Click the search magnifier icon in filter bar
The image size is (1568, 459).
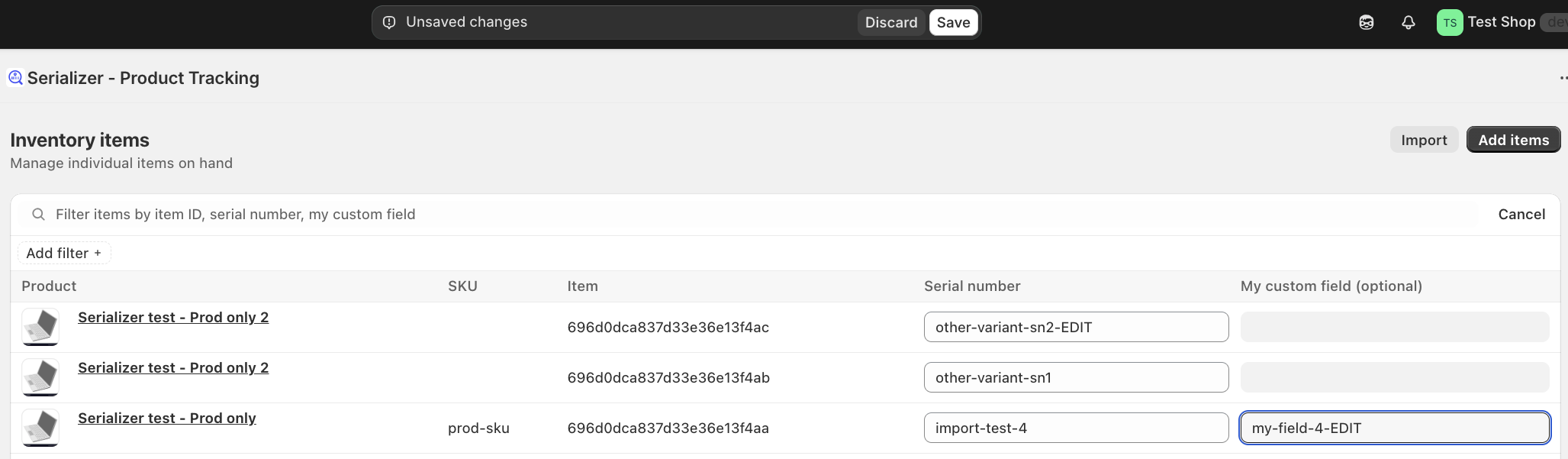[38, 215]
